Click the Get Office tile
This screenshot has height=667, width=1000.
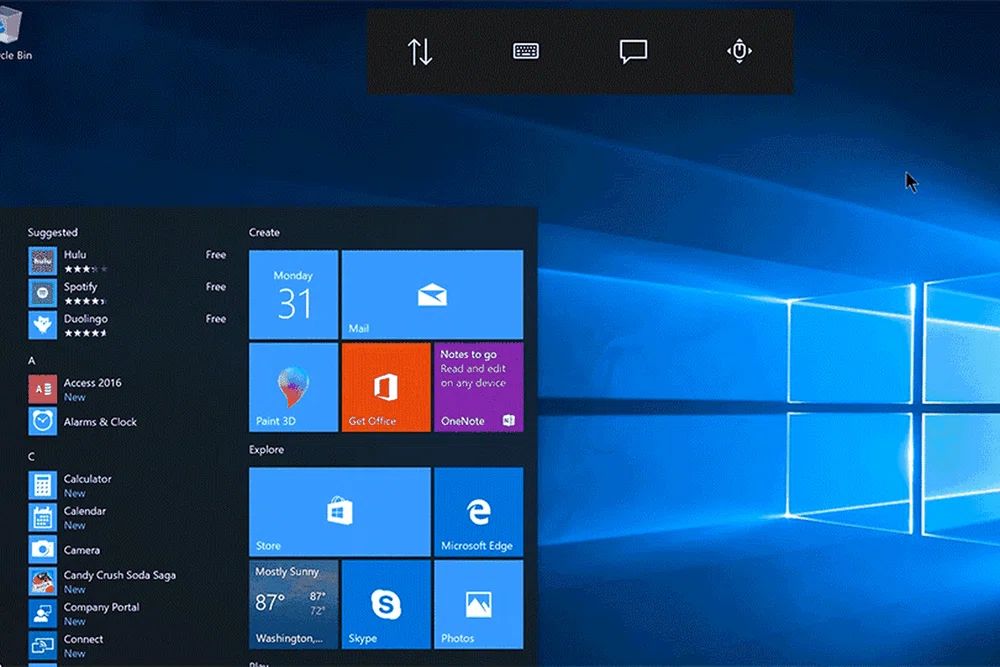point(385,387)
